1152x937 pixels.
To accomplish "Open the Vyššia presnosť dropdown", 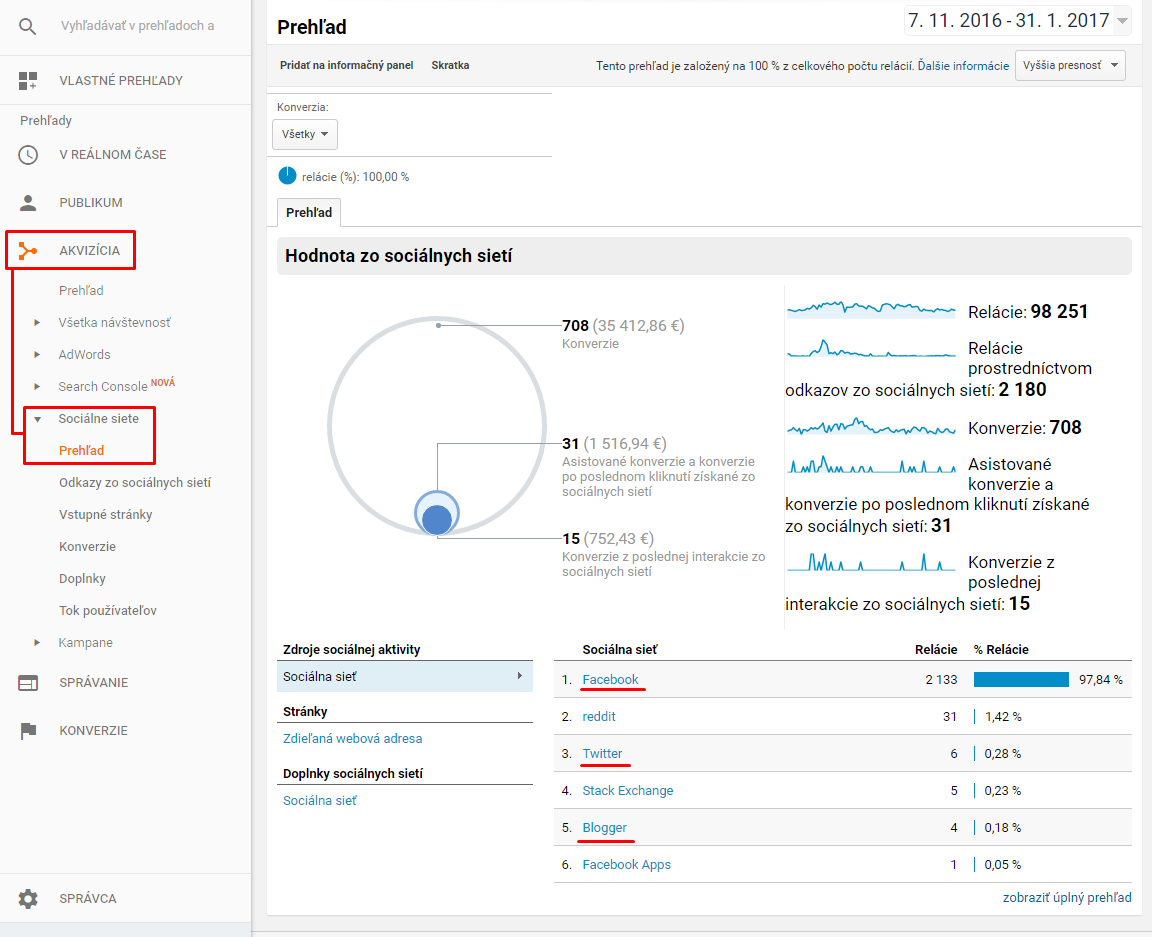I will (x=1070, y=65).
